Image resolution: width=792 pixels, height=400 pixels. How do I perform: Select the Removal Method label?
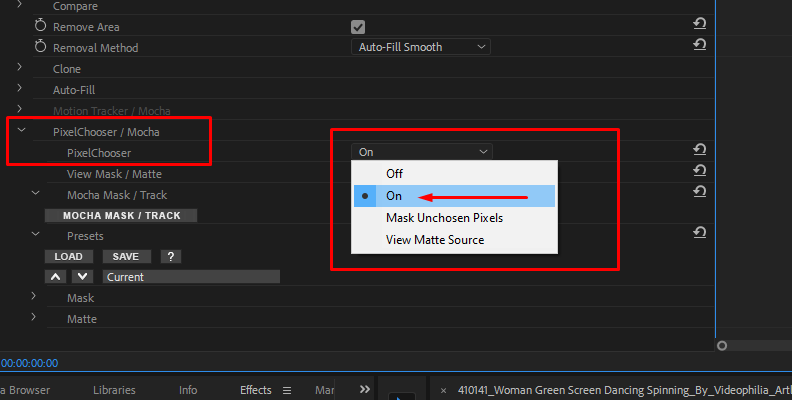95,48
